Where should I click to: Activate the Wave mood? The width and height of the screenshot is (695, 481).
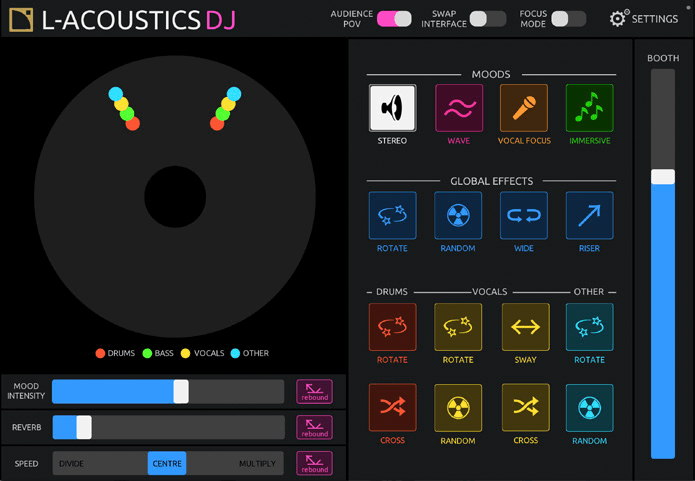click(x=458, y=108)
